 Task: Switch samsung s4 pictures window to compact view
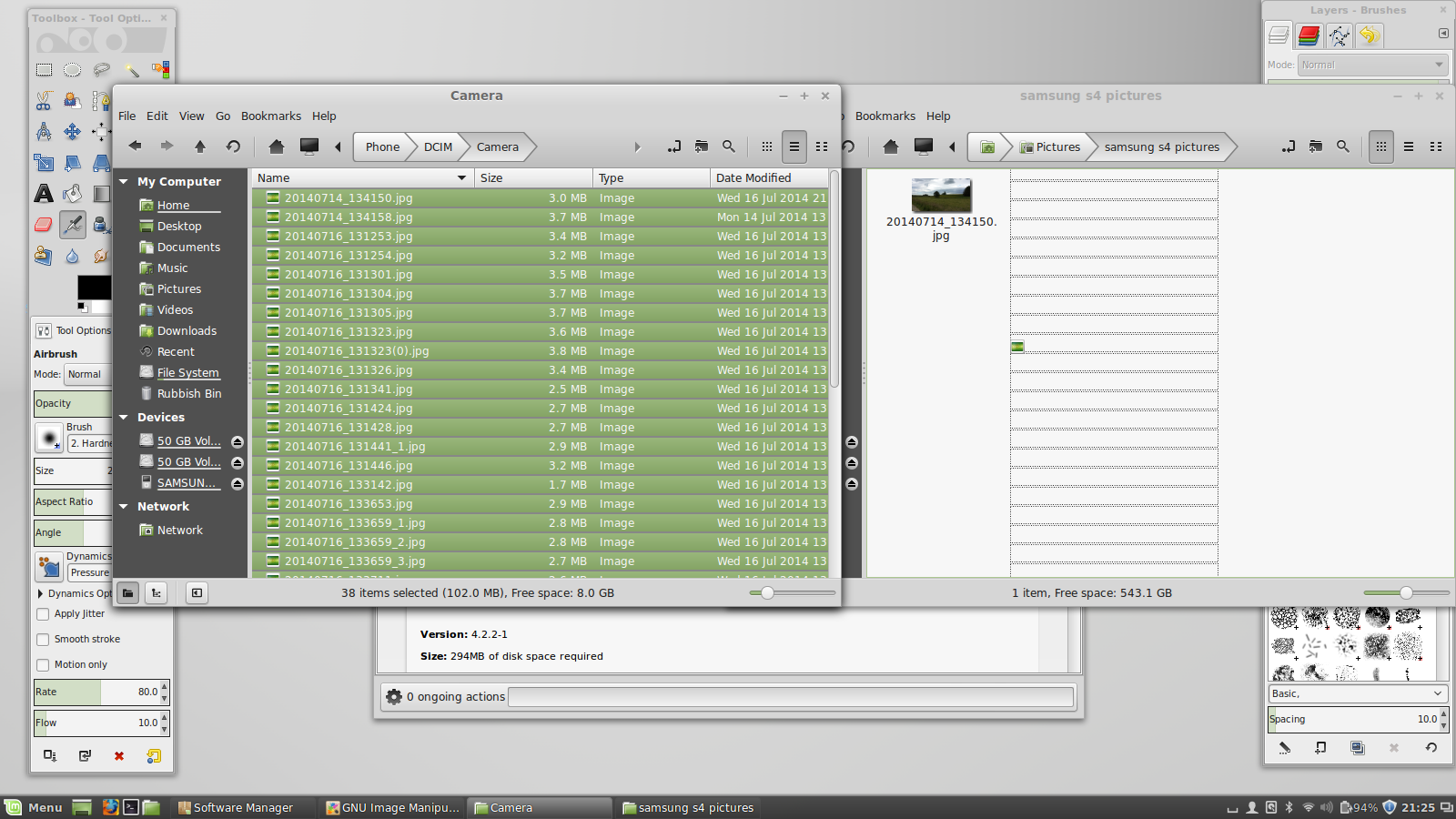click(1436, 147)
